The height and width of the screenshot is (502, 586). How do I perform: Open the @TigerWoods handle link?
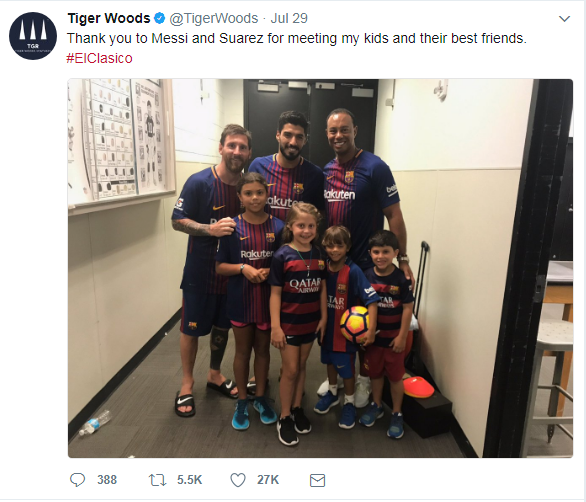214,18
